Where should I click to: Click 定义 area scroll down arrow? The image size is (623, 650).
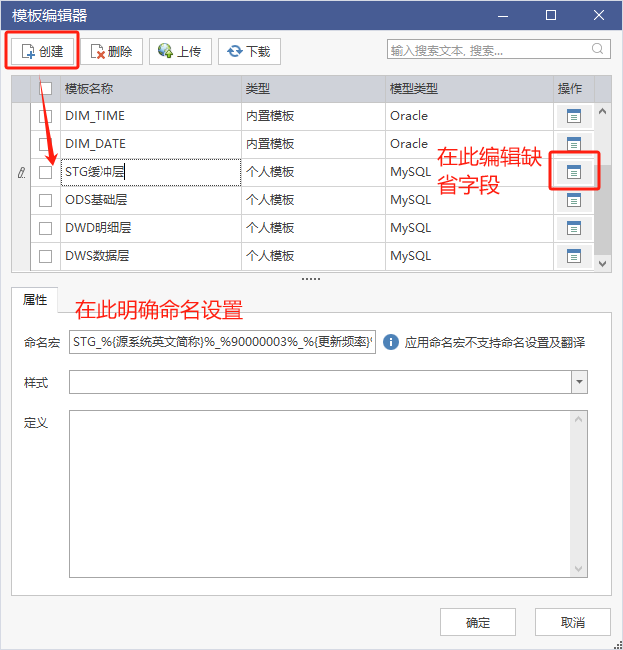(x=579, y=569)
